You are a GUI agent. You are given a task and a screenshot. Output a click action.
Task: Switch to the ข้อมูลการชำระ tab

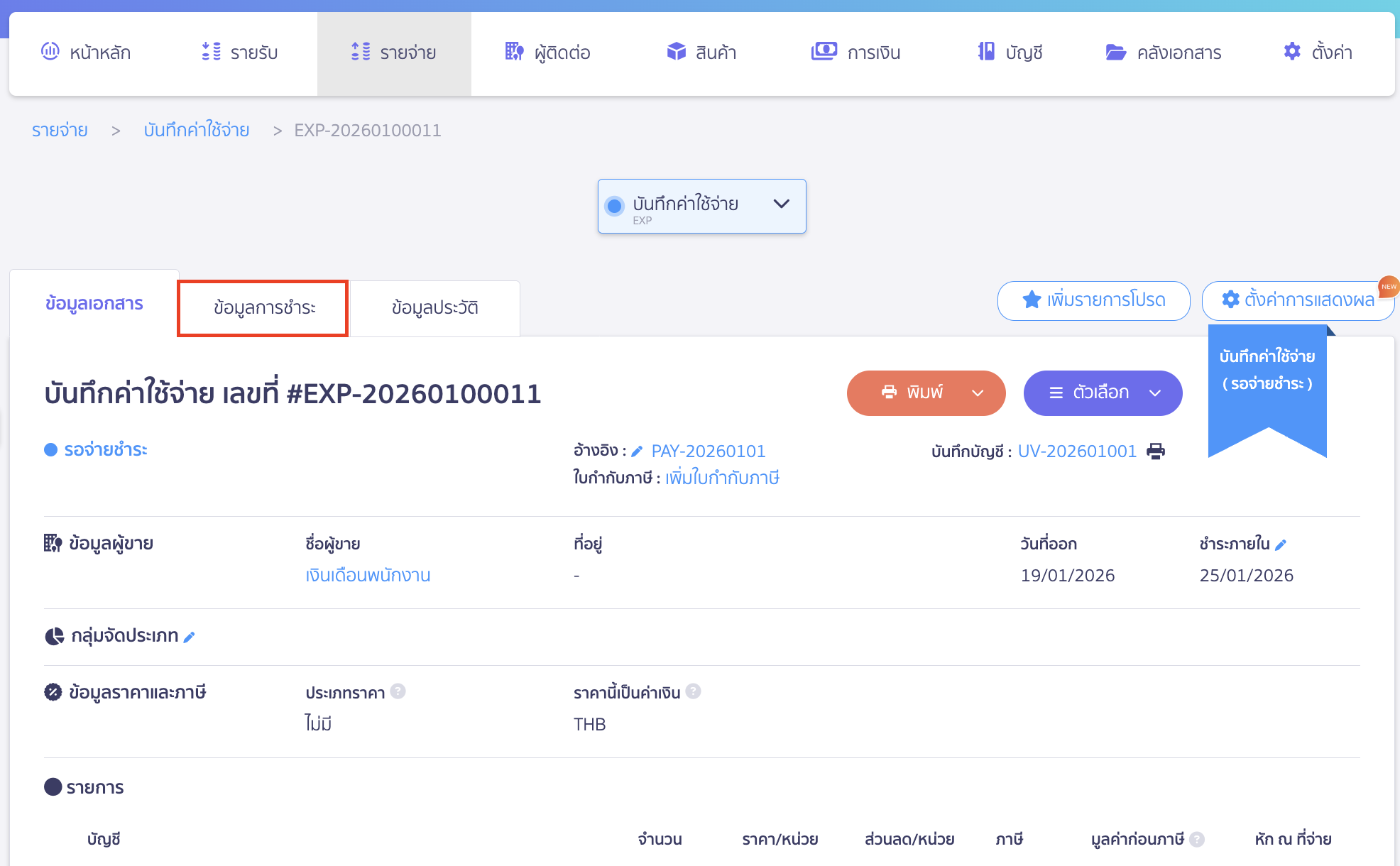pyautogui.click(x=263, y=308)
